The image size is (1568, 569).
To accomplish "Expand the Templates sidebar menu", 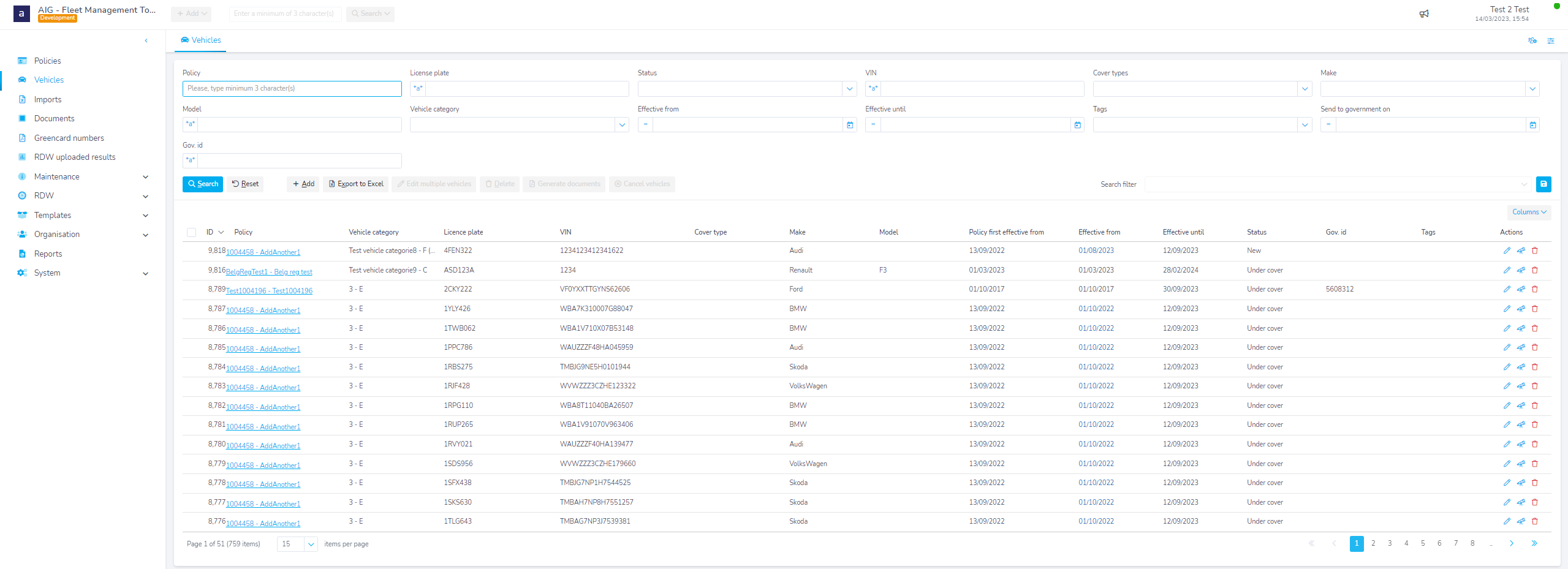I will pos(146,216).
